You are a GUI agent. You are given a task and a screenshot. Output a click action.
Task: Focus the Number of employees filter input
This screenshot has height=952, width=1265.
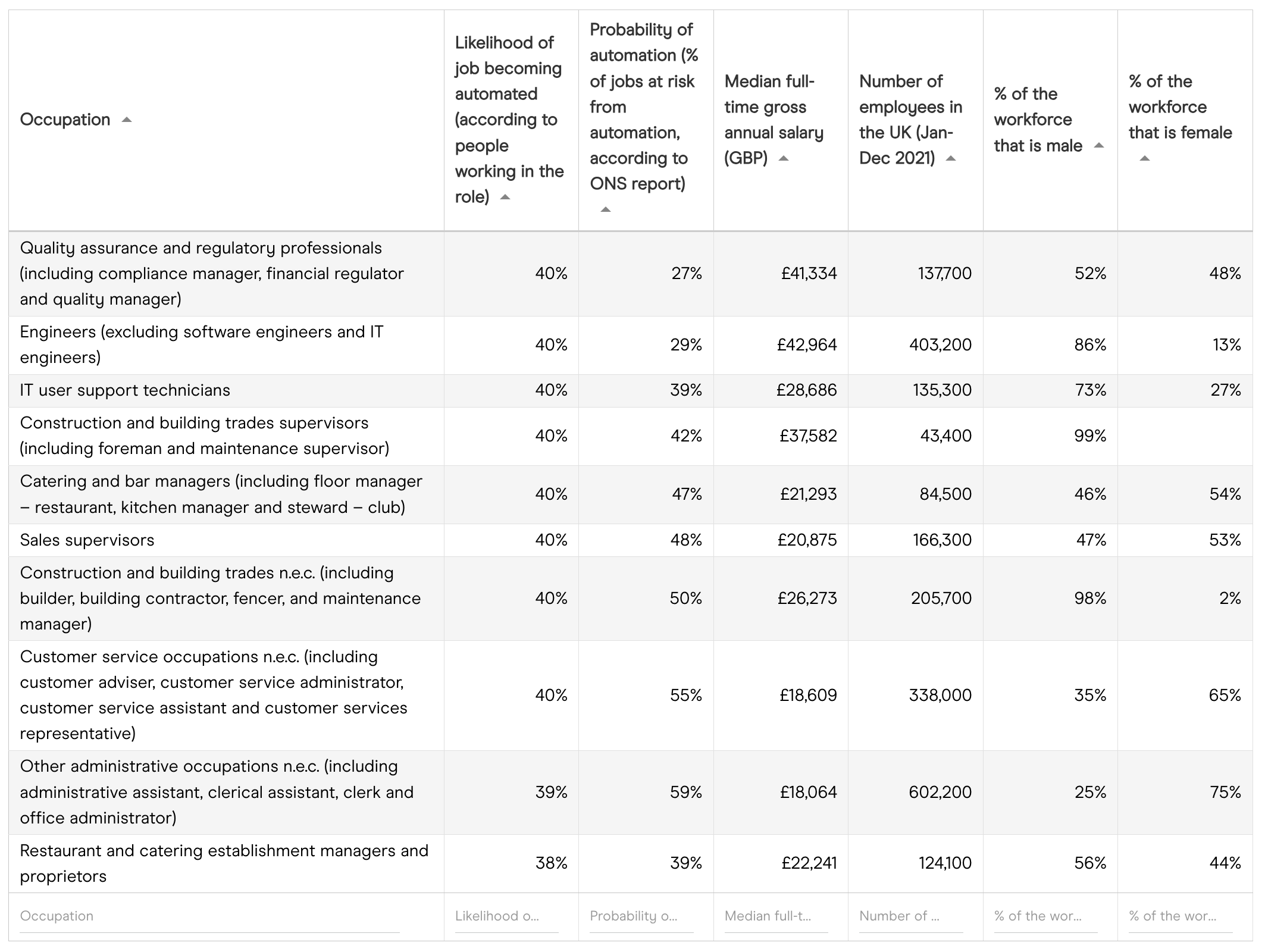pyautogui.click(x=911, y=917)
